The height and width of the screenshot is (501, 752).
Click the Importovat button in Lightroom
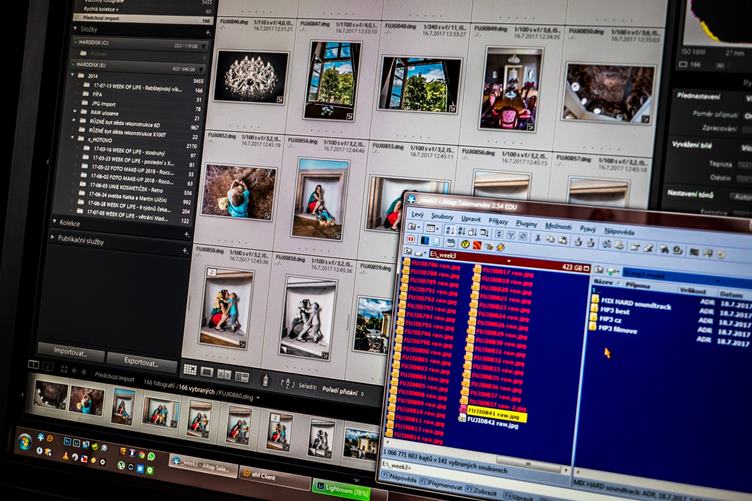point(70,352)
